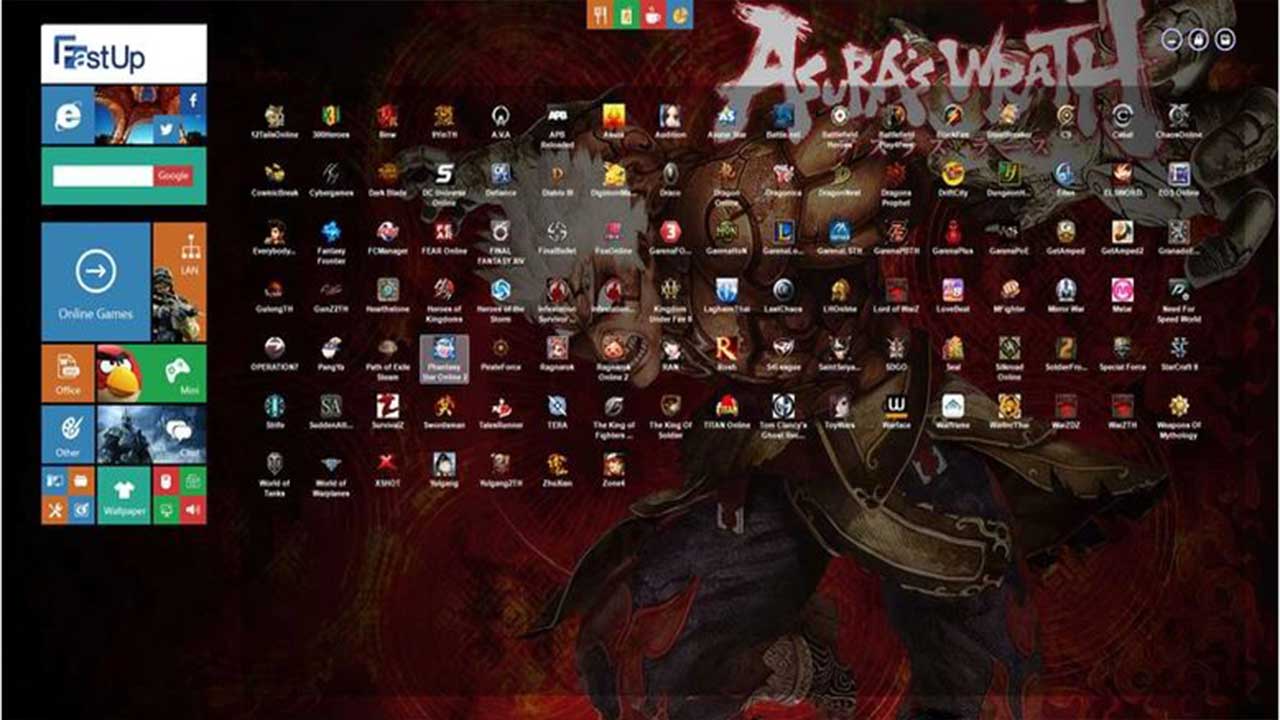
Task: Launch the Warface game icon
Action: [897, 408]
